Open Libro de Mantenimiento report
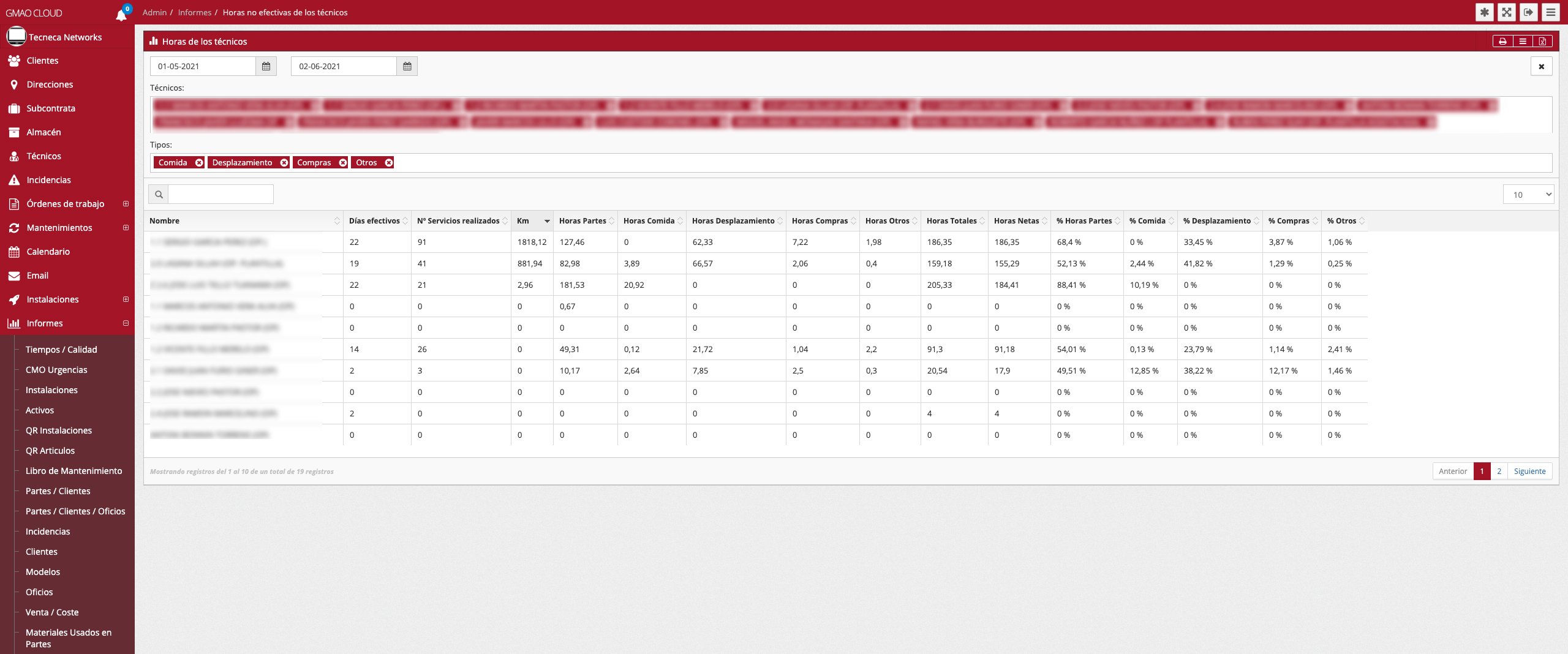The image size is (1568, 654). tap(74, 471)
